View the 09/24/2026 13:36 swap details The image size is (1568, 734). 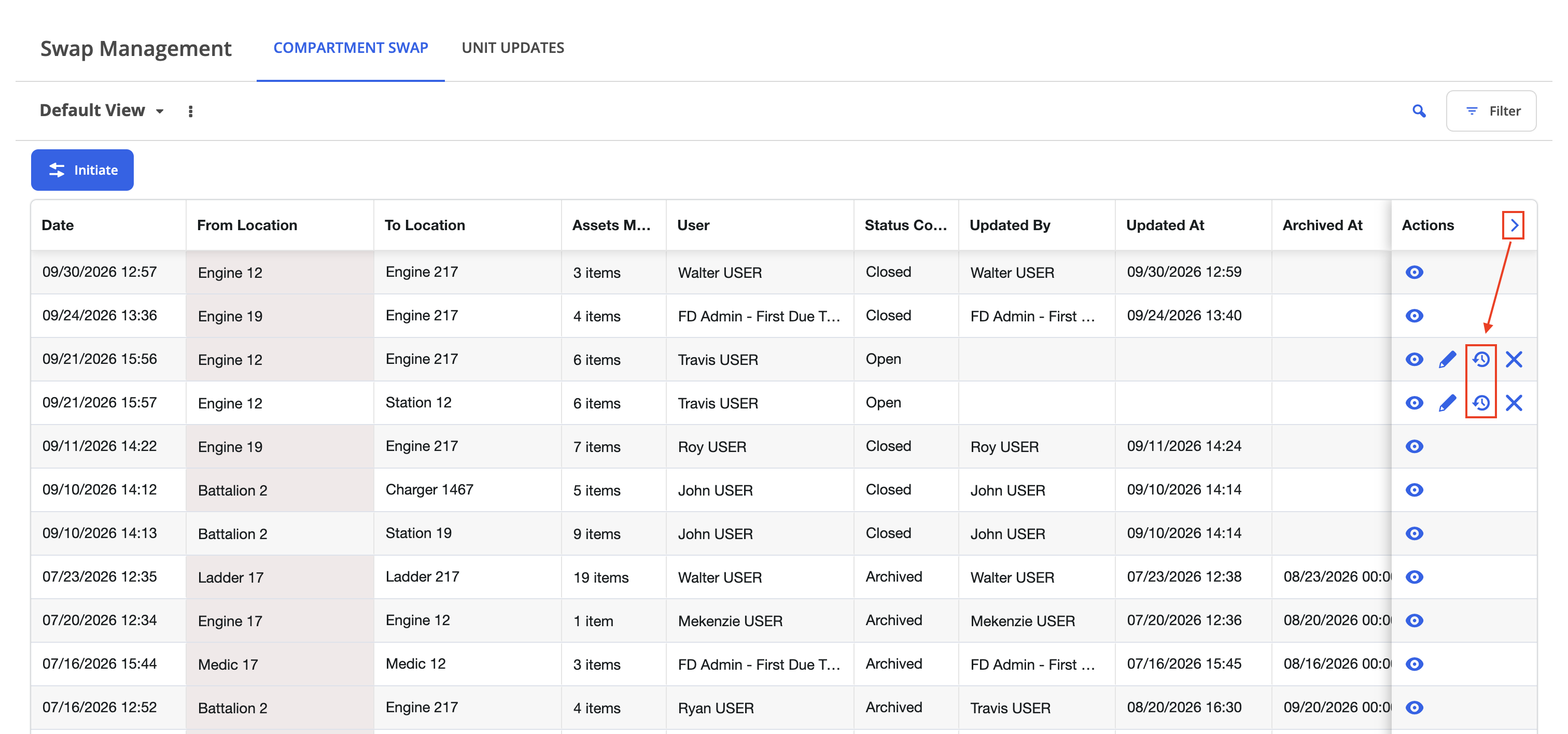1414,315
